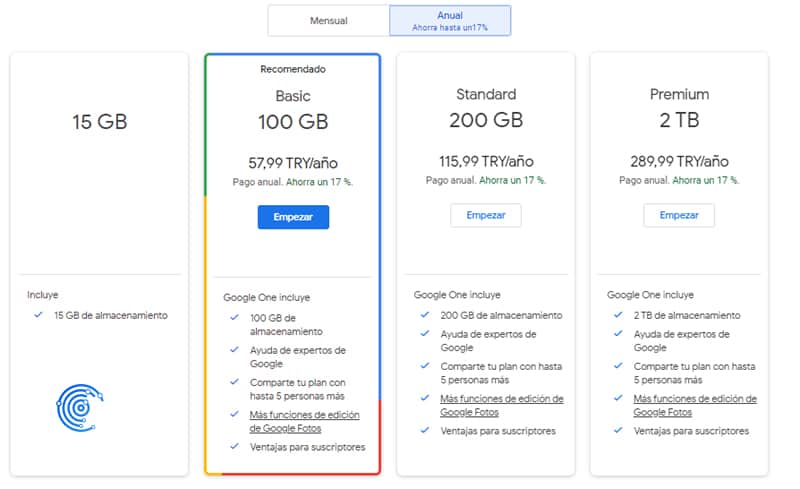The height and width of the screenshot is (489, 800).
Task: Click Ahorra un 17 % under Basic price
Action: pos(319,182)
